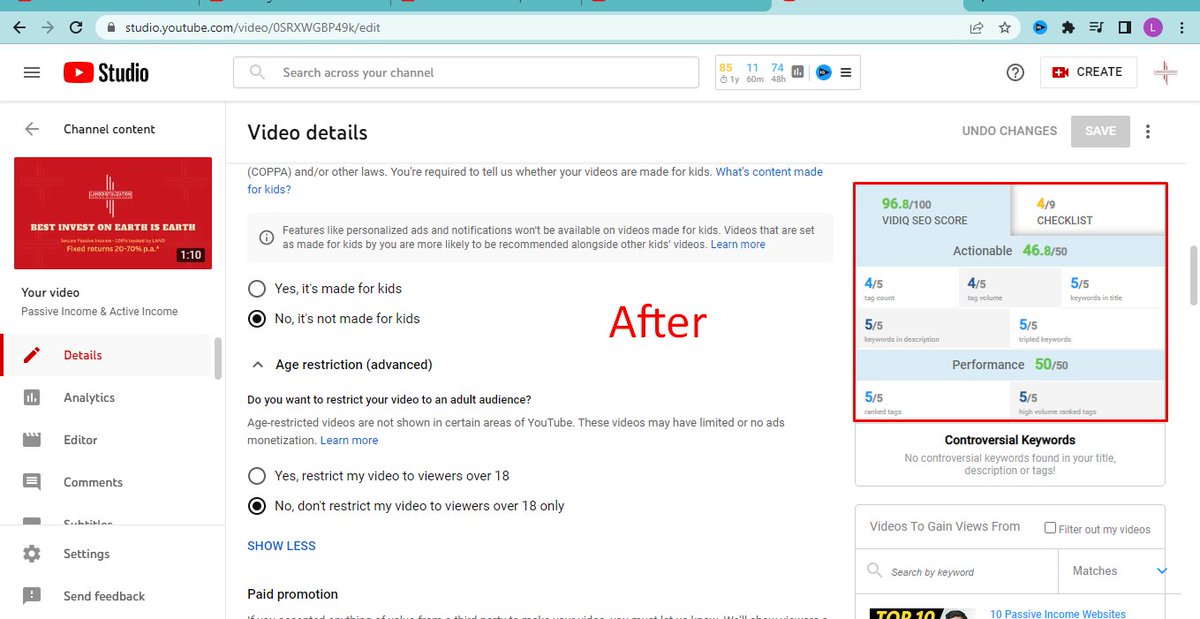
Task: Open Editor in the sidebar
Action: click(108, 439)
